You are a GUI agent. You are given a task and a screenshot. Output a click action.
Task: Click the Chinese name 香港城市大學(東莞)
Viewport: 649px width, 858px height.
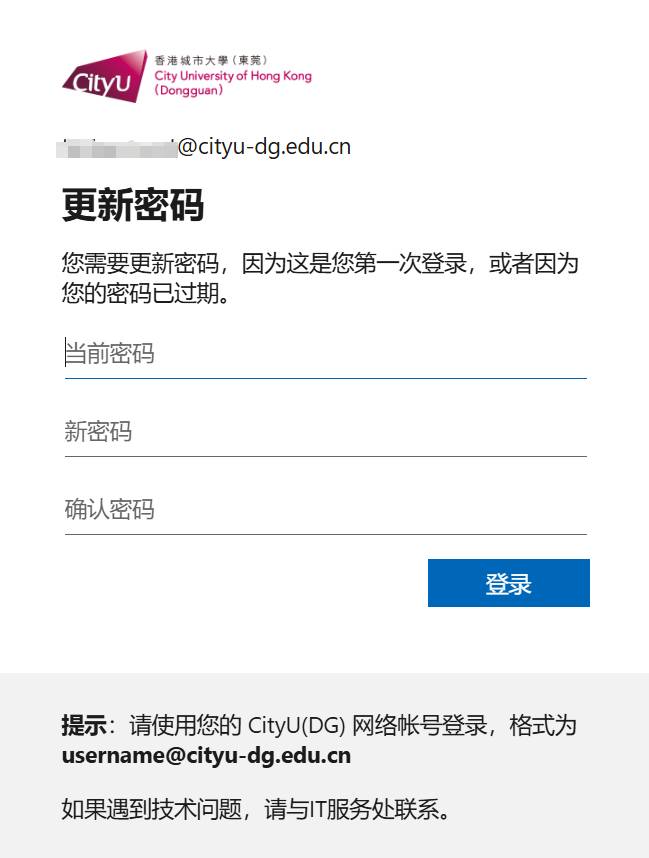pyautogui.click(x=211, y=60)
